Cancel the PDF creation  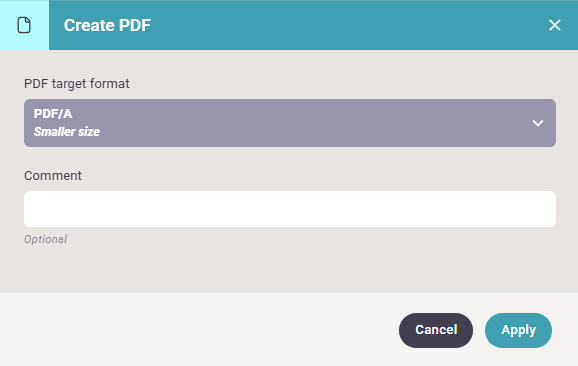click(436, 330)
